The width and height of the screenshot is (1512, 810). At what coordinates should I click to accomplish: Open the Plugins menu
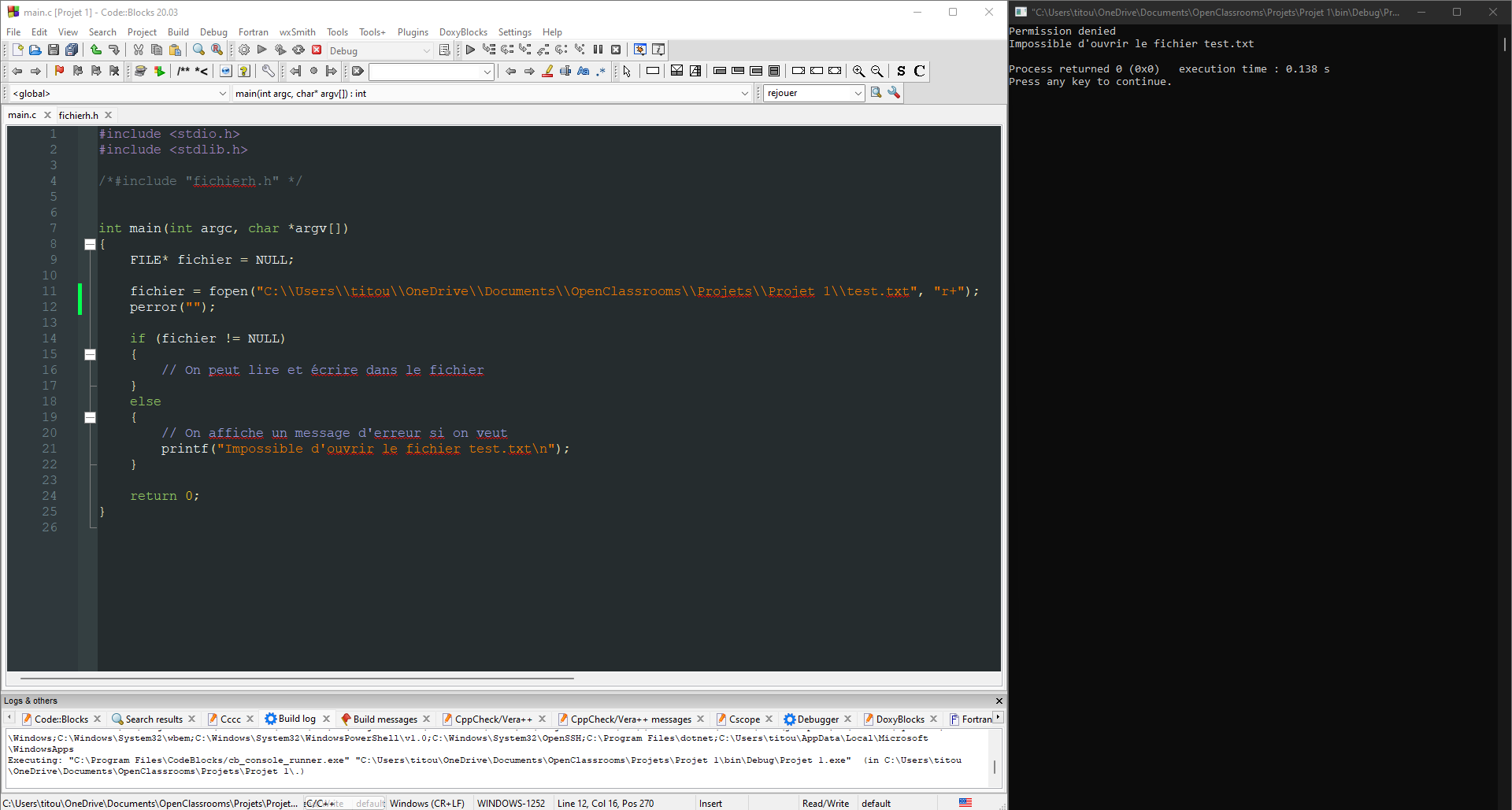(413, 32)
